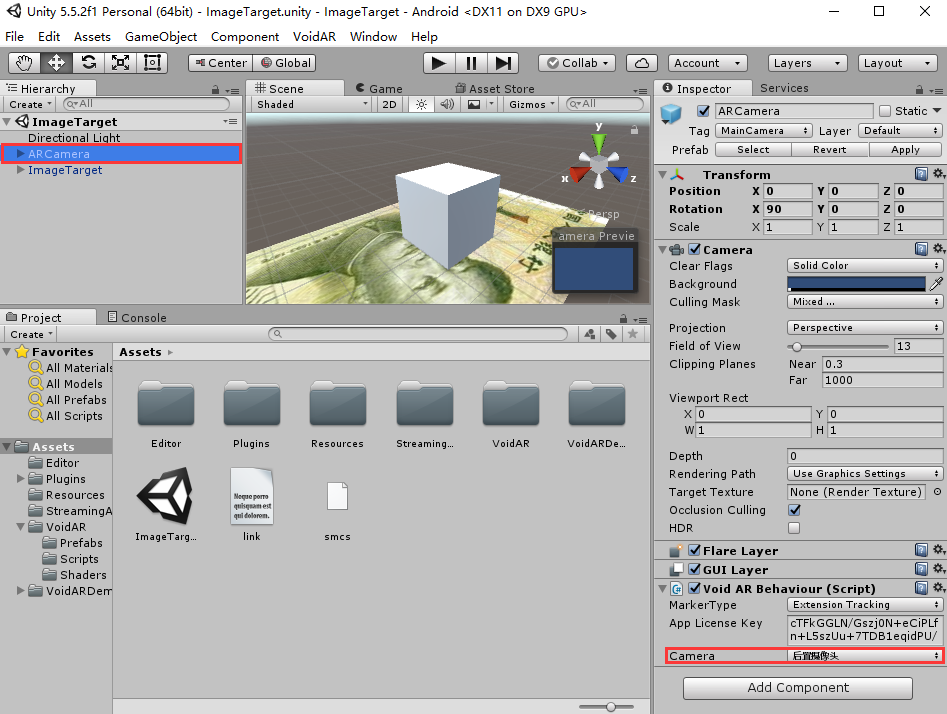This screenshot has height=714, width=947.
Task: Open Projection dropdown
Action: click(x=865, y=327)
